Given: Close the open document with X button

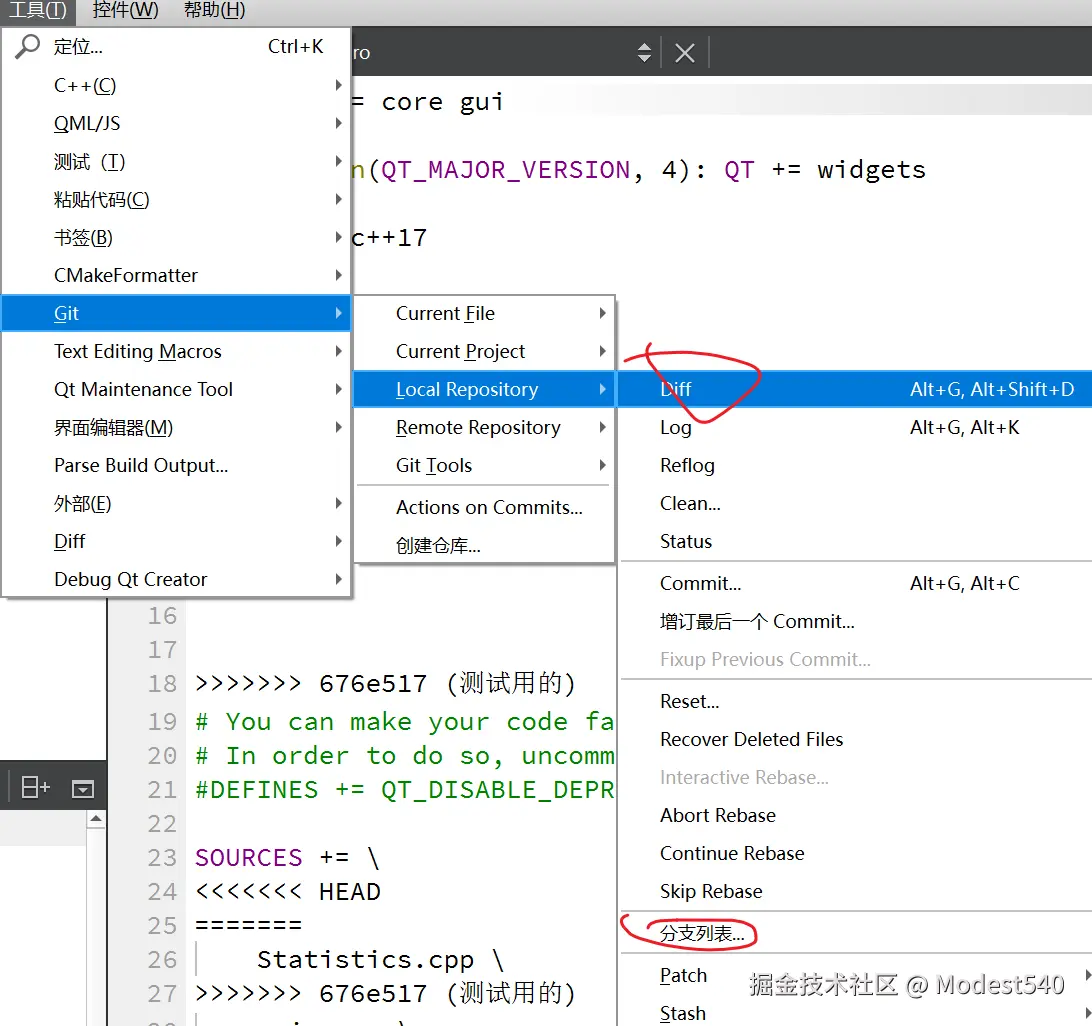Looking at the screenshot, I should (685, 53).
